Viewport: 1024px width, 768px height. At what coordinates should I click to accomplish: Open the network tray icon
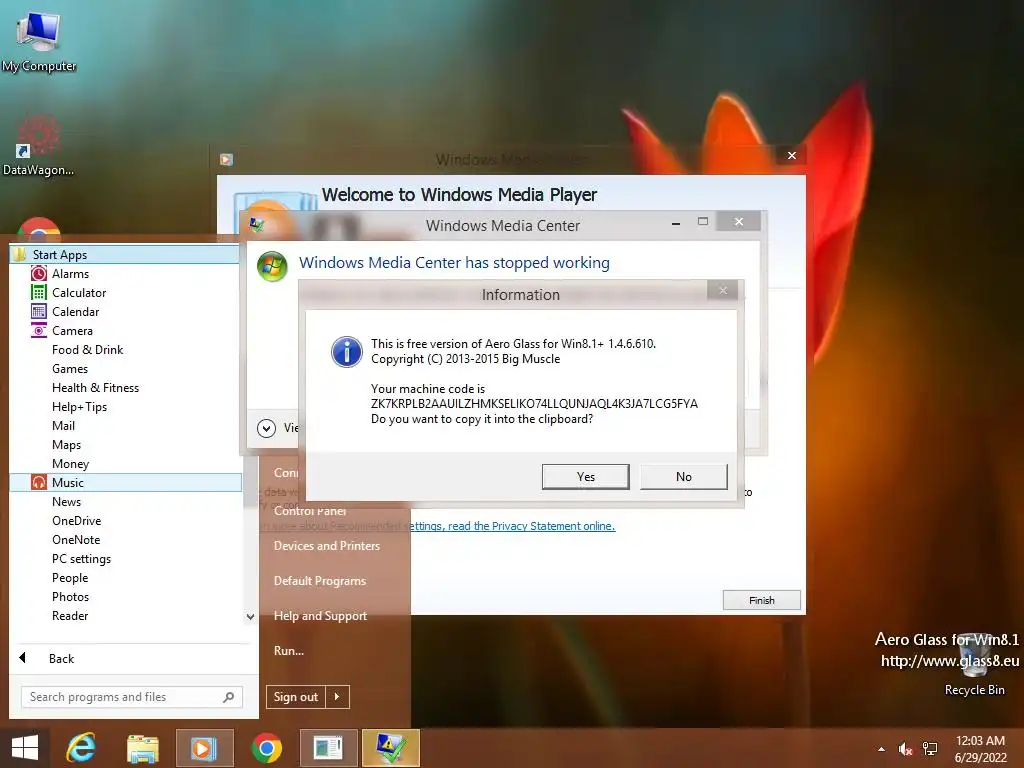click(930, 749)
